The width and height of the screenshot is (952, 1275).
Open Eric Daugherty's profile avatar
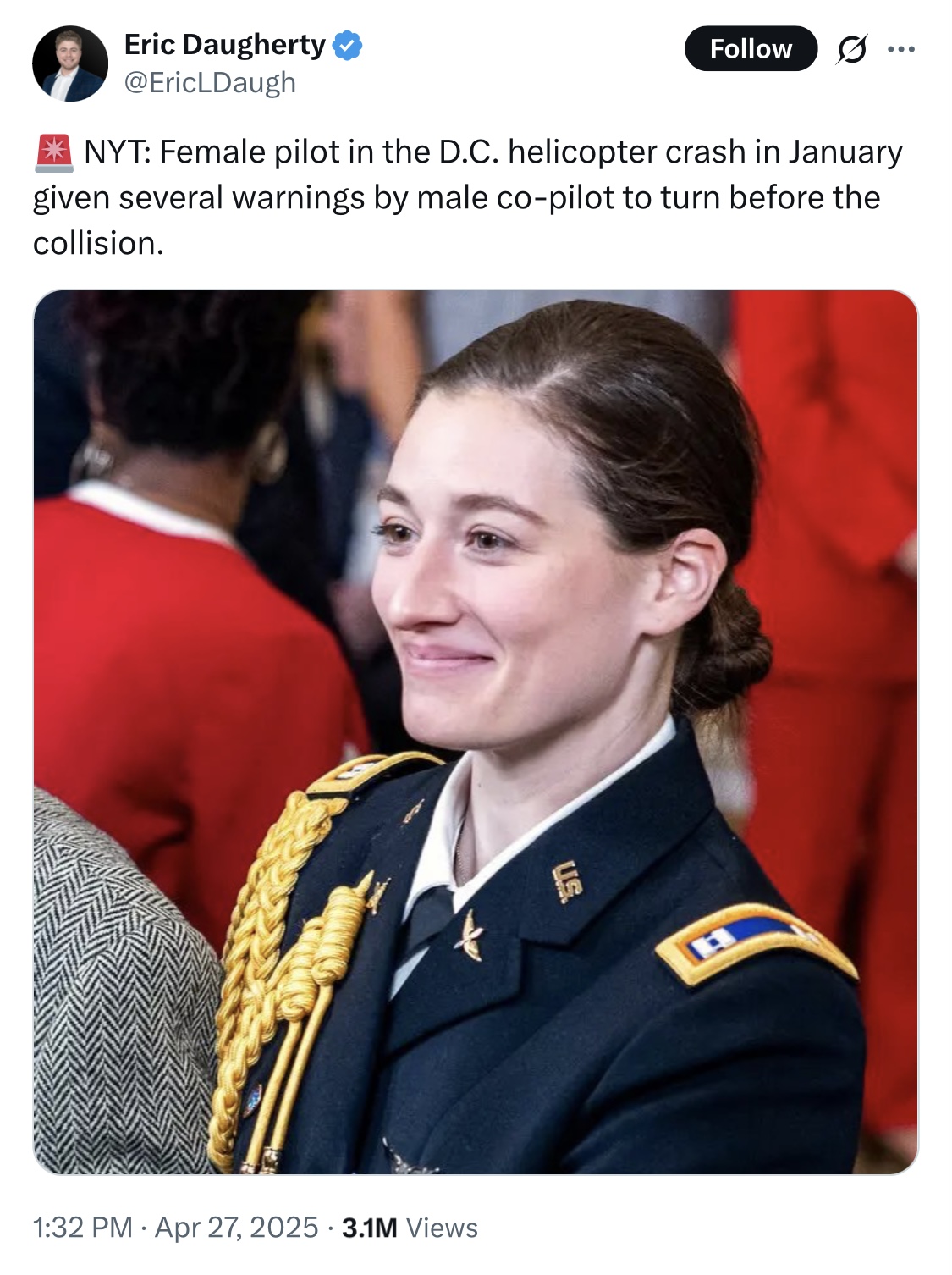click(x=70, y=63)
